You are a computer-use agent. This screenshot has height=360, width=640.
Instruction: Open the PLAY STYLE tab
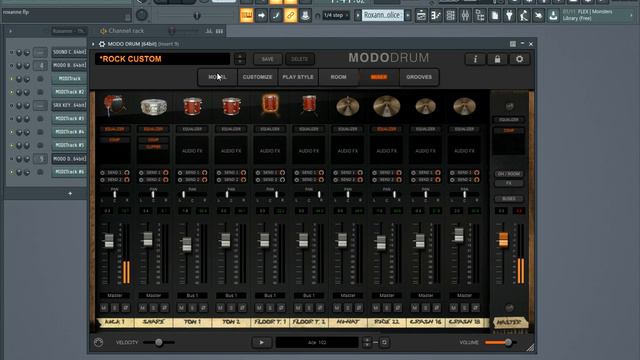point(298,77)
